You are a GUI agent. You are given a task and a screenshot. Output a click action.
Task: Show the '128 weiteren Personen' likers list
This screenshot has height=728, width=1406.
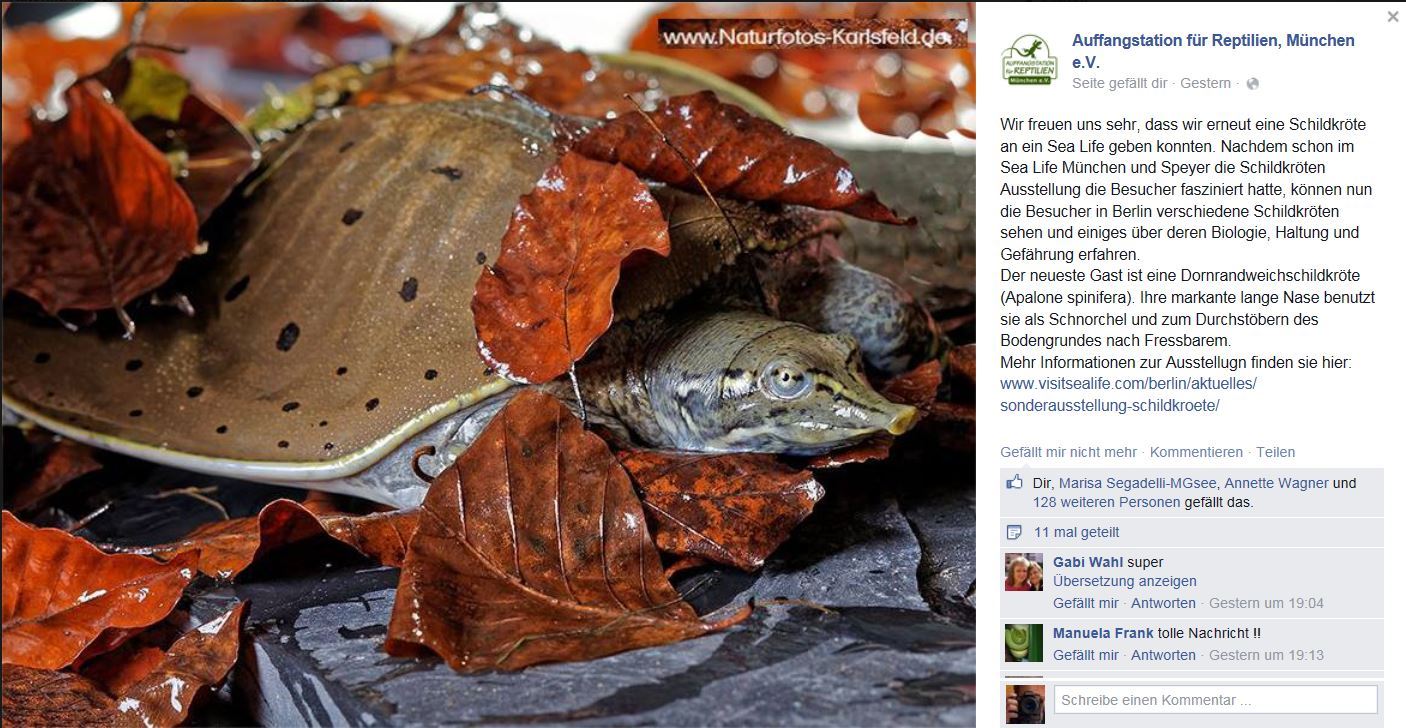tap(1107, 502)
